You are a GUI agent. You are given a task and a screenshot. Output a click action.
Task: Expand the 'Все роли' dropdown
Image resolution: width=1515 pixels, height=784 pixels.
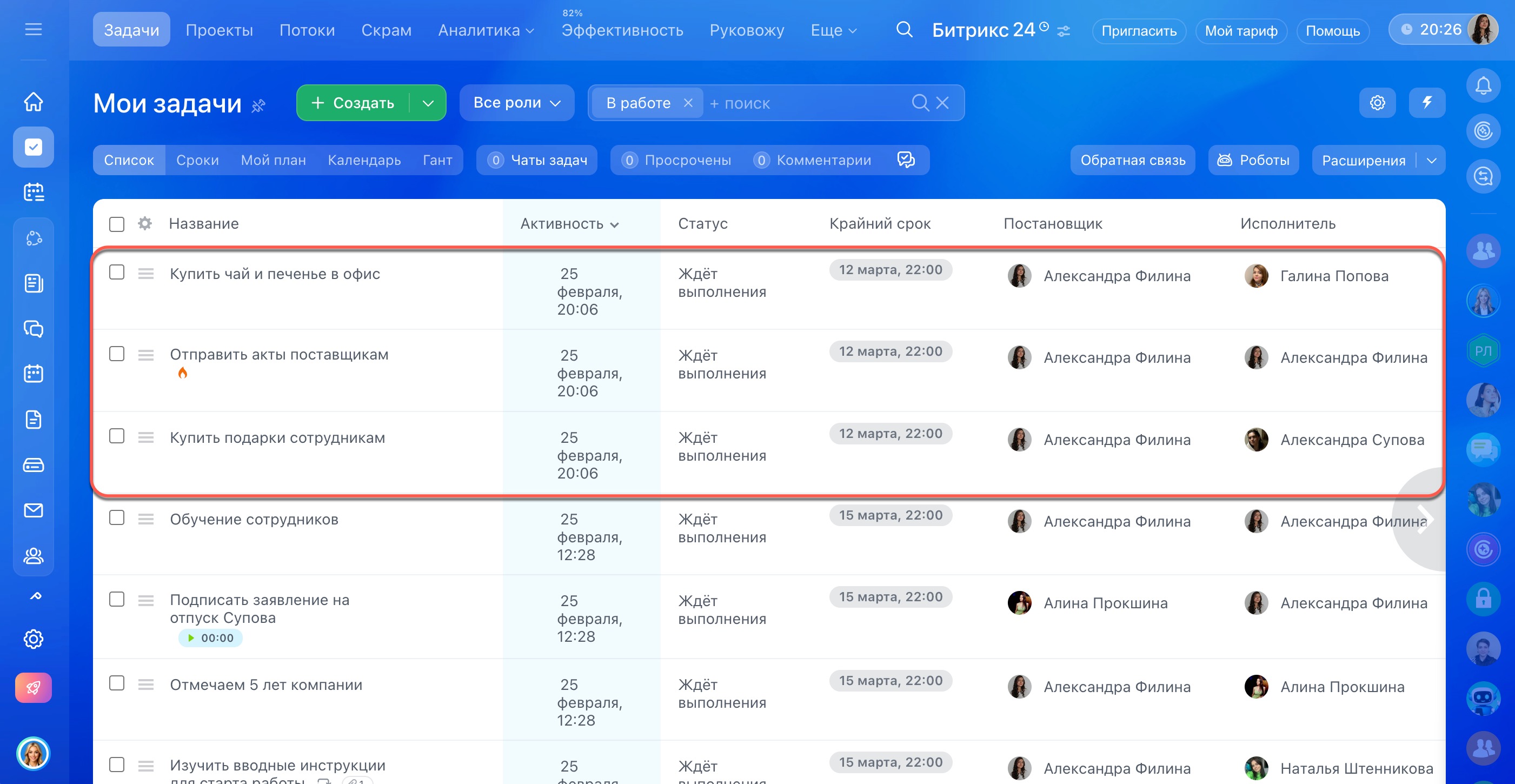point(516,103)
